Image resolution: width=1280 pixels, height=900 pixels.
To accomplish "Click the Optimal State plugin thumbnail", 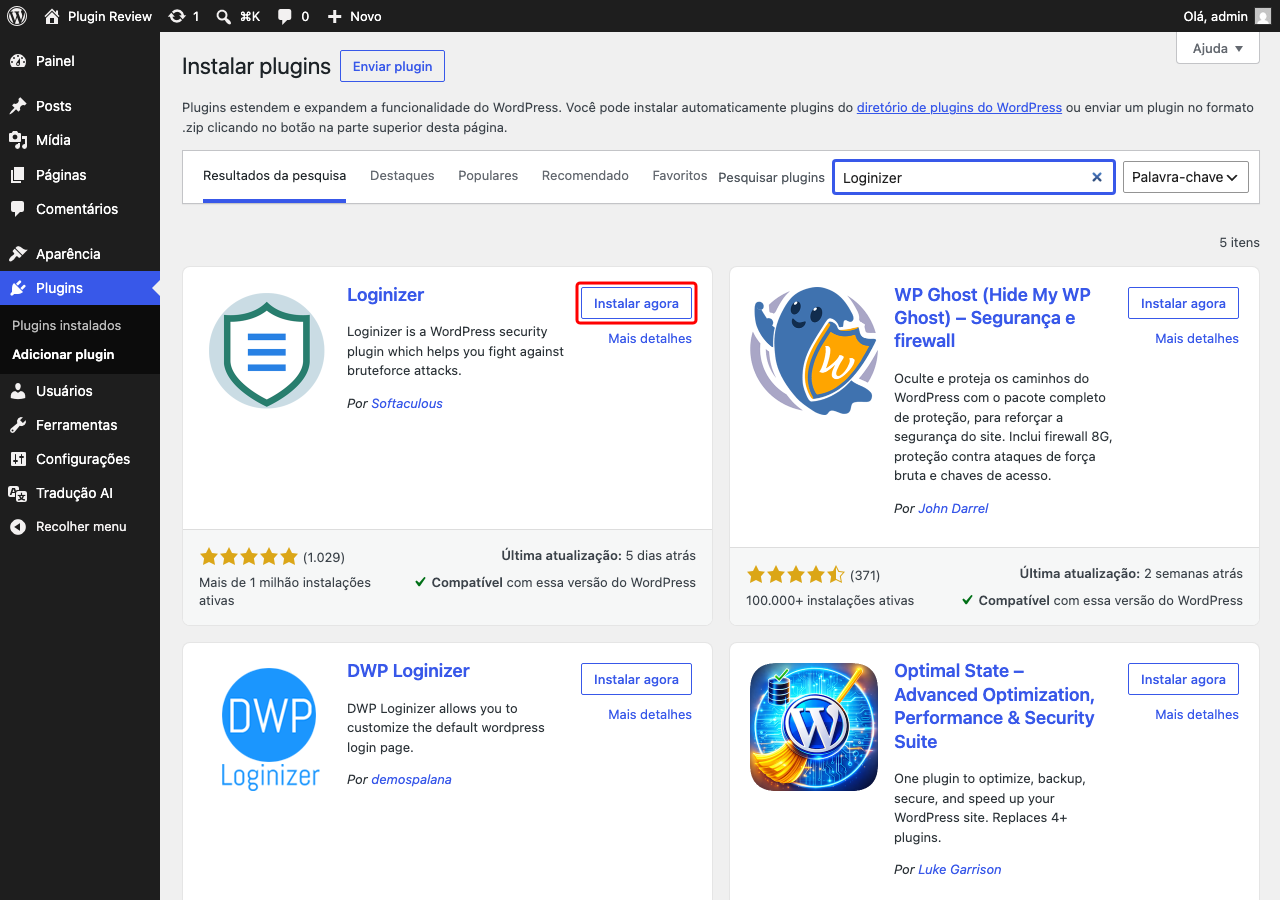I will 814,727.
